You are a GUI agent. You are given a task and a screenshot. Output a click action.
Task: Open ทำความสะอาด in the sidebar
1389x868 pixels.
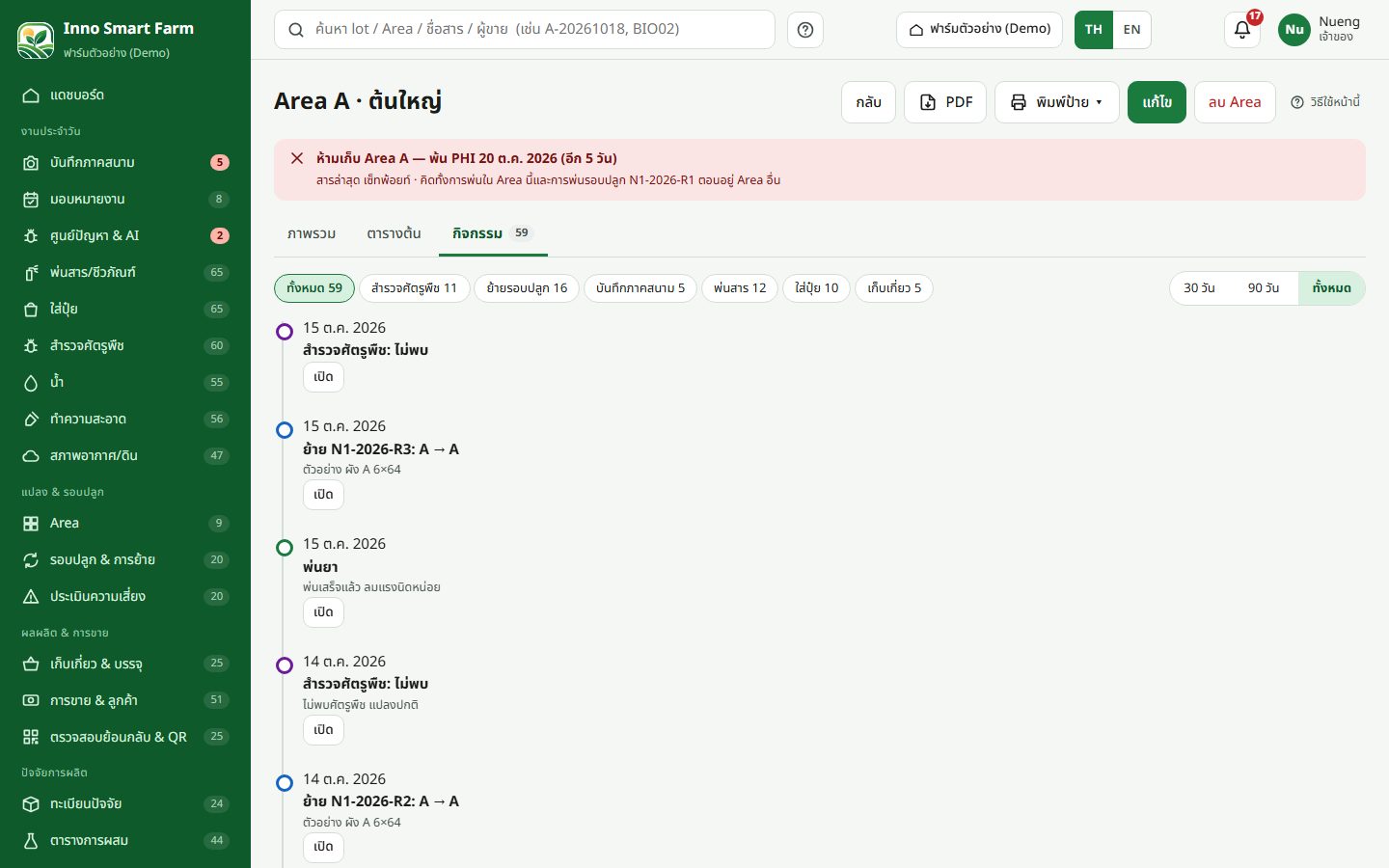click(125, 420)
